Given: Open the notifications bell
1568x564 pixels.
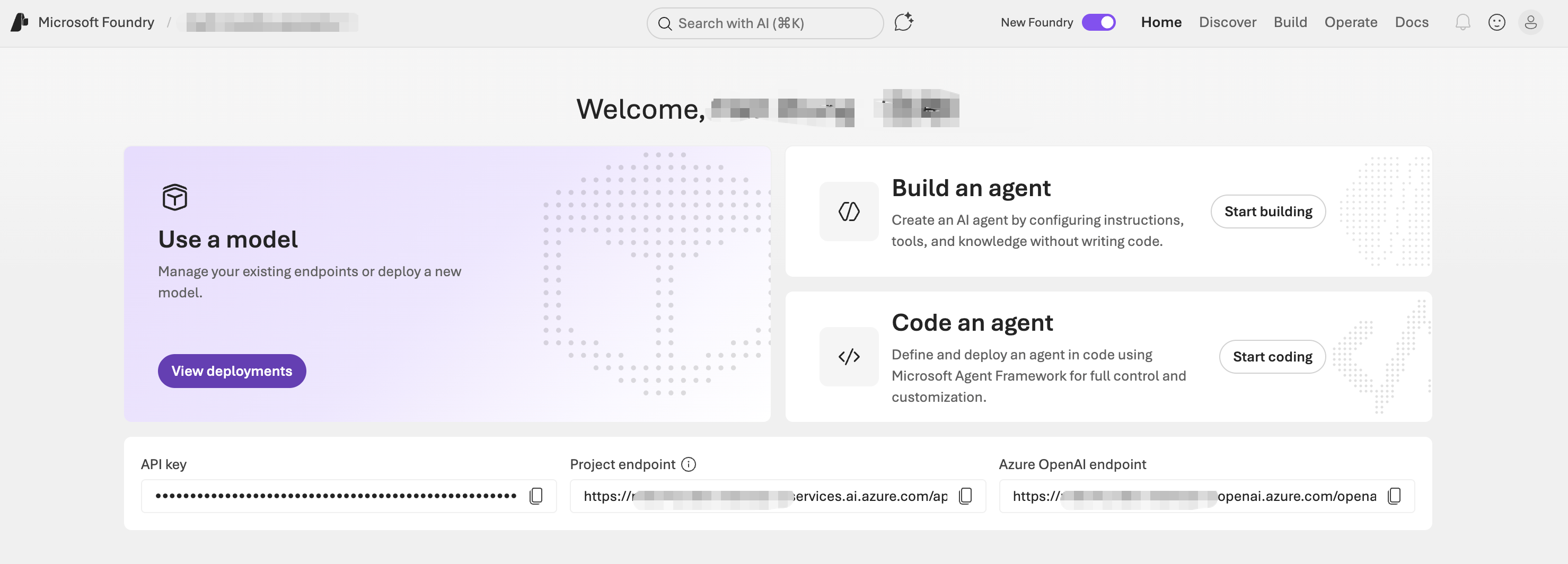Looking at the screenshot, I should pyautogui.click(x=1463, y=22).
